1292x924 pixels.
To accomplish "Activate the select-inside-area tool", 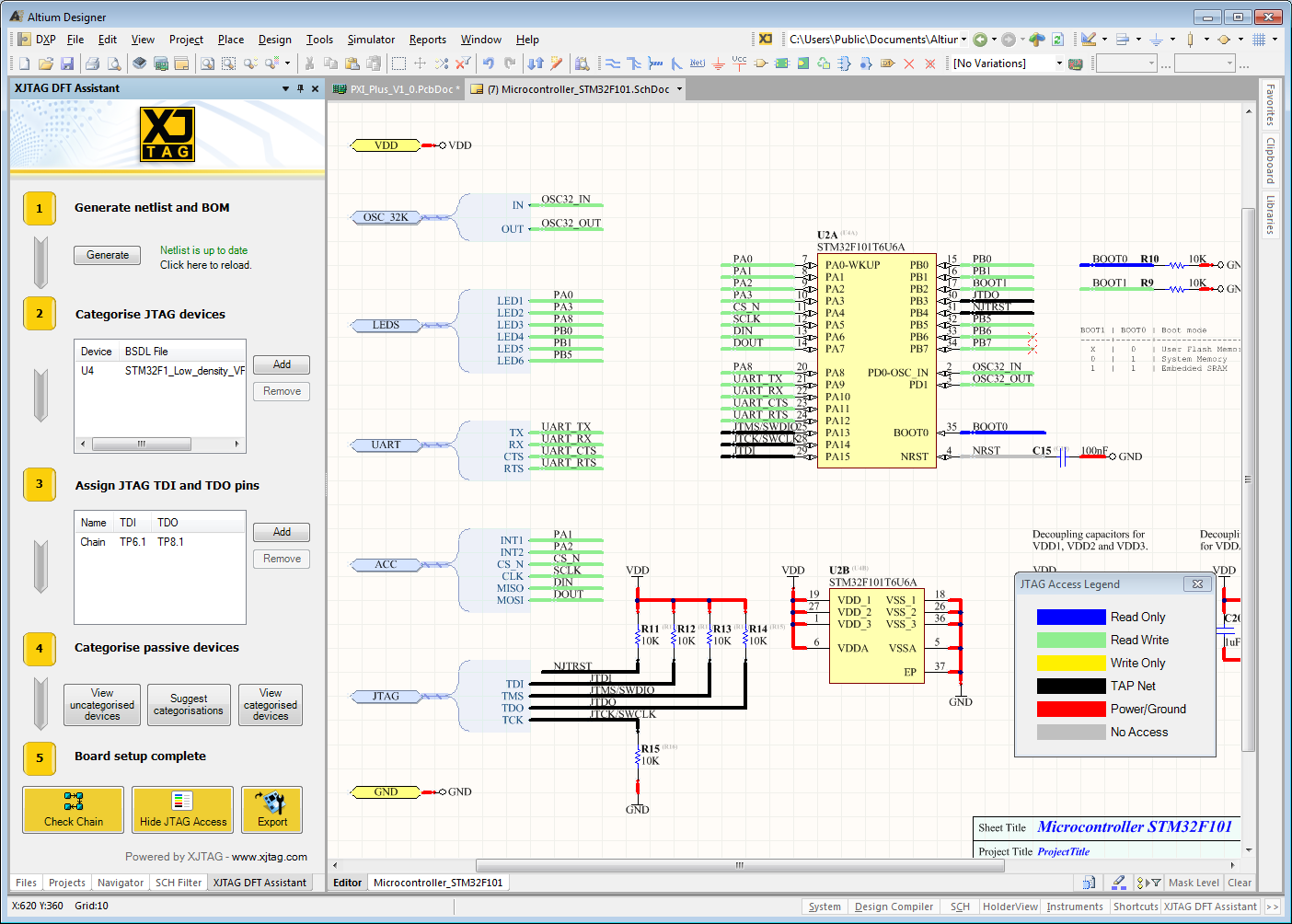I will (398, 64).
